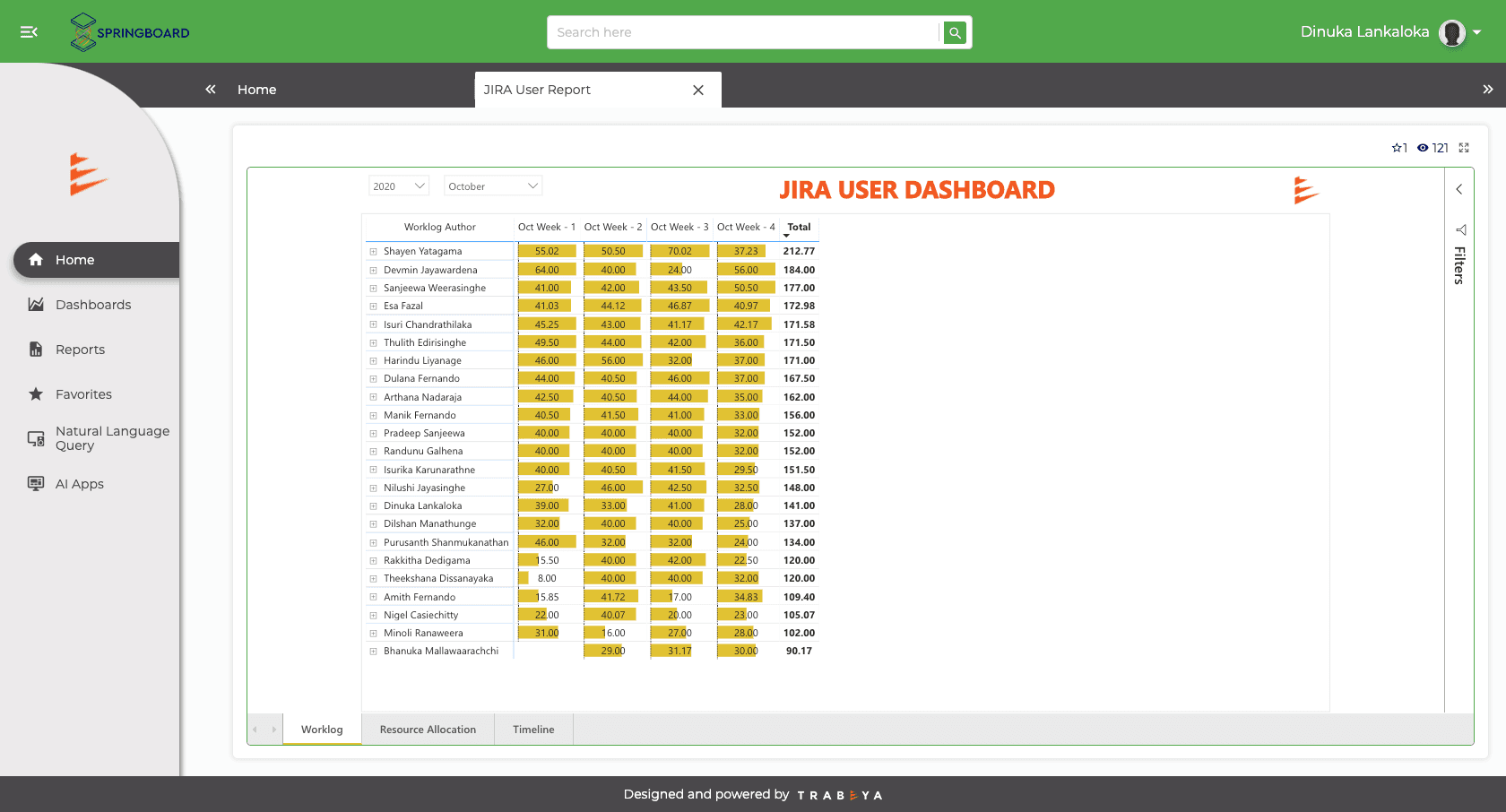
Task: Go to Favorites in the sidebar
Action: click(x=83, y=394)
